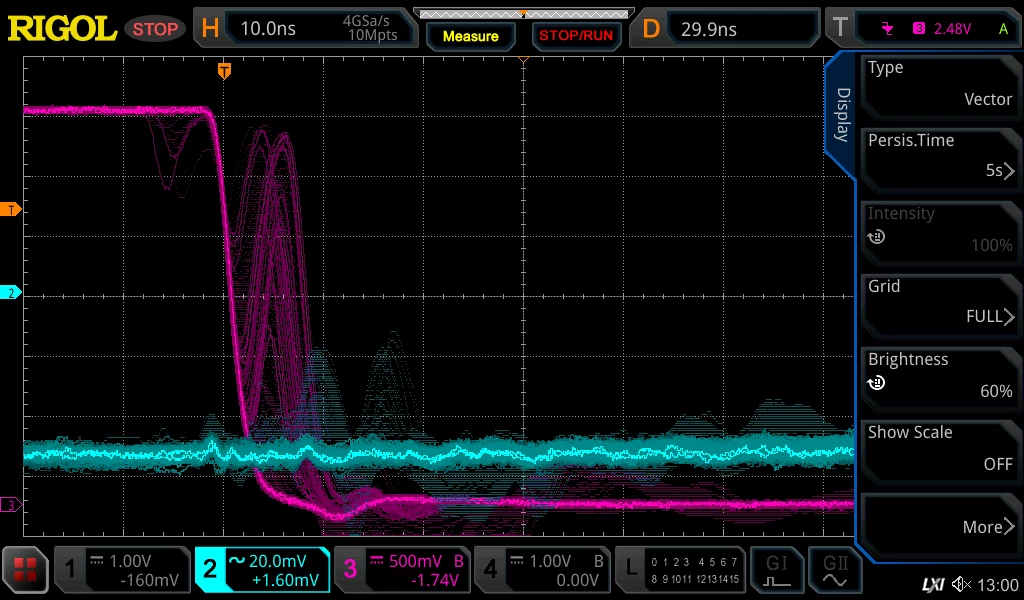Click the RIGOL logo

pyautogui.click(x=62, y=29)
